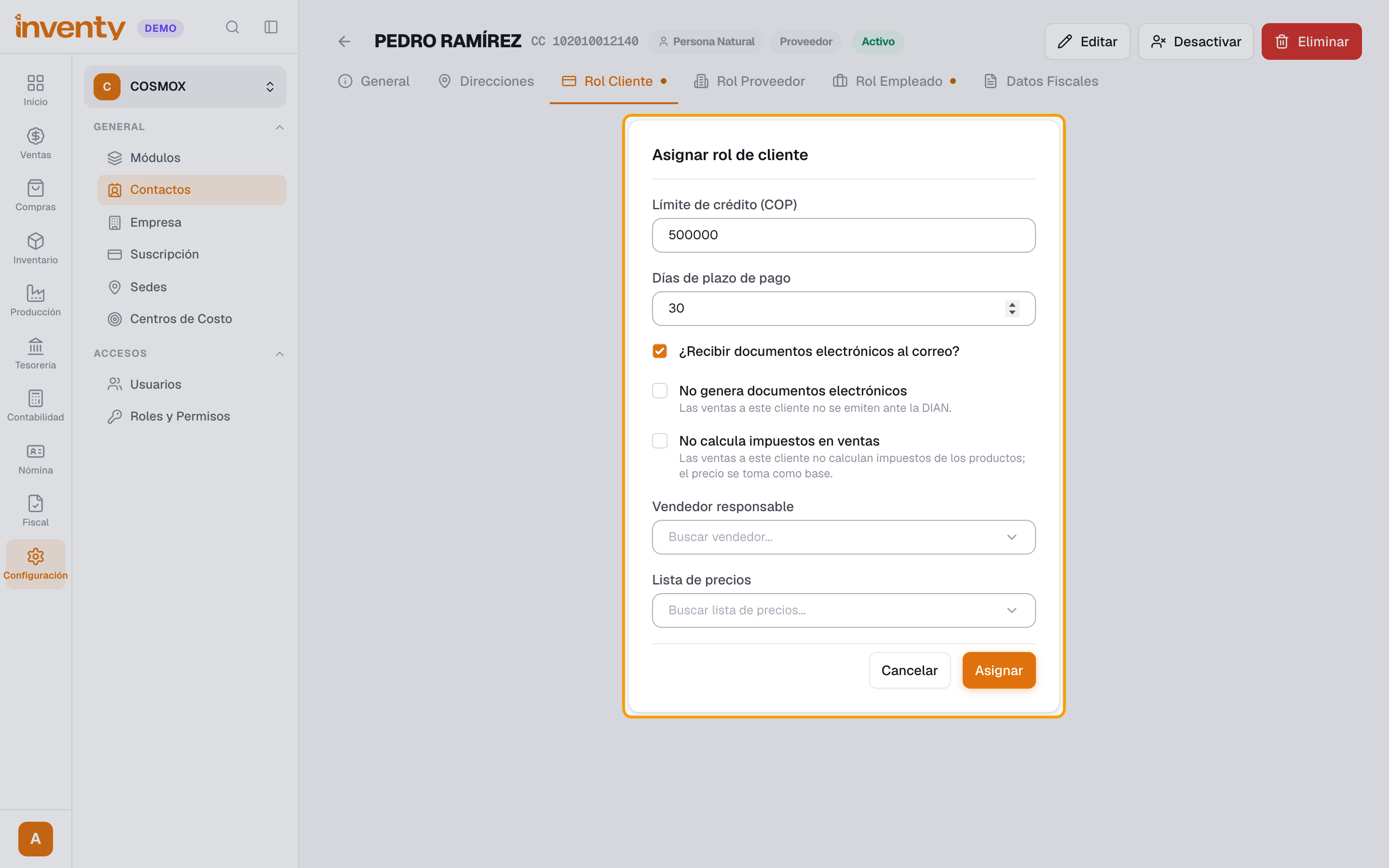This screenshot has height=868, width=1389.
Task: Check No genera documentos electrónicos
Action: click(659, 391)
